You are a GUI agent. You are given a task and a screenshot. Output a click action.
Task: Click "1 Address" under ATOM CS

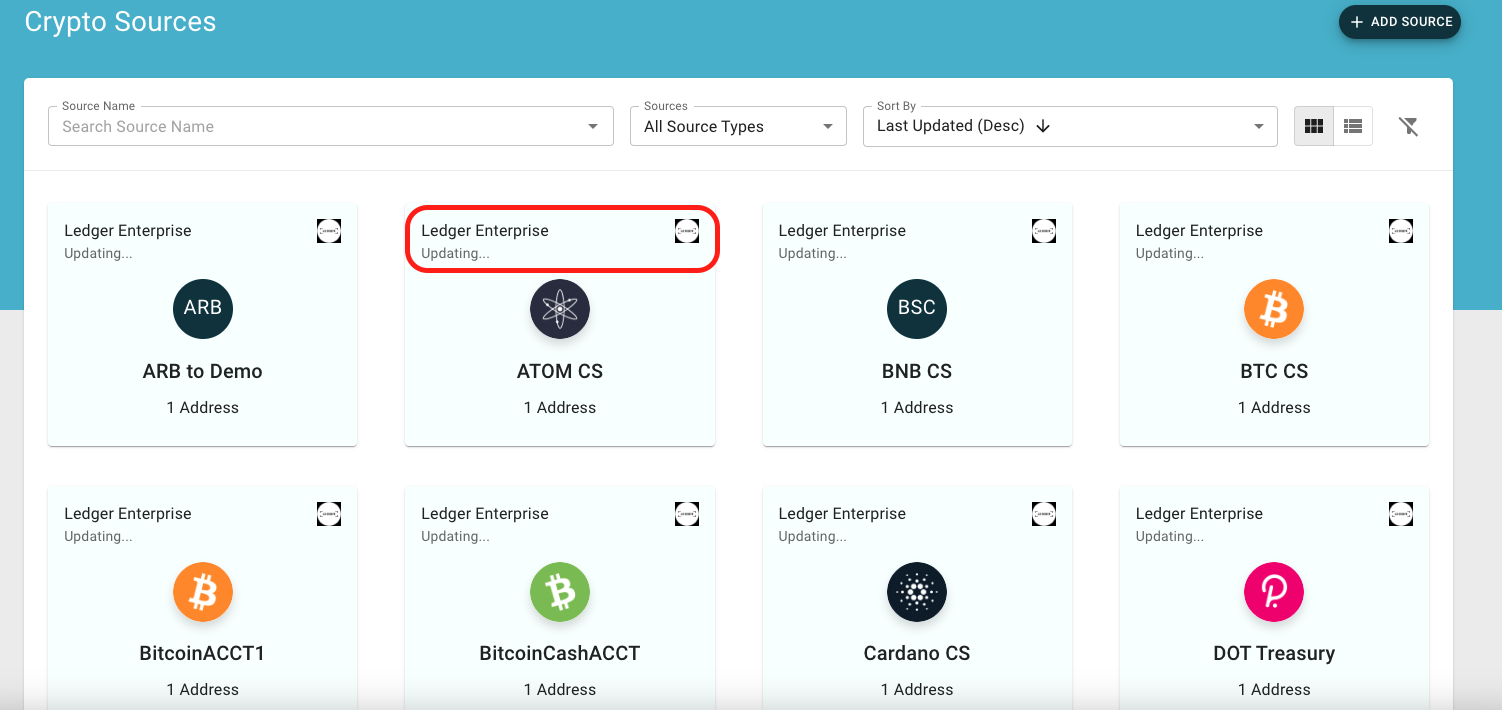coord(560,407)
